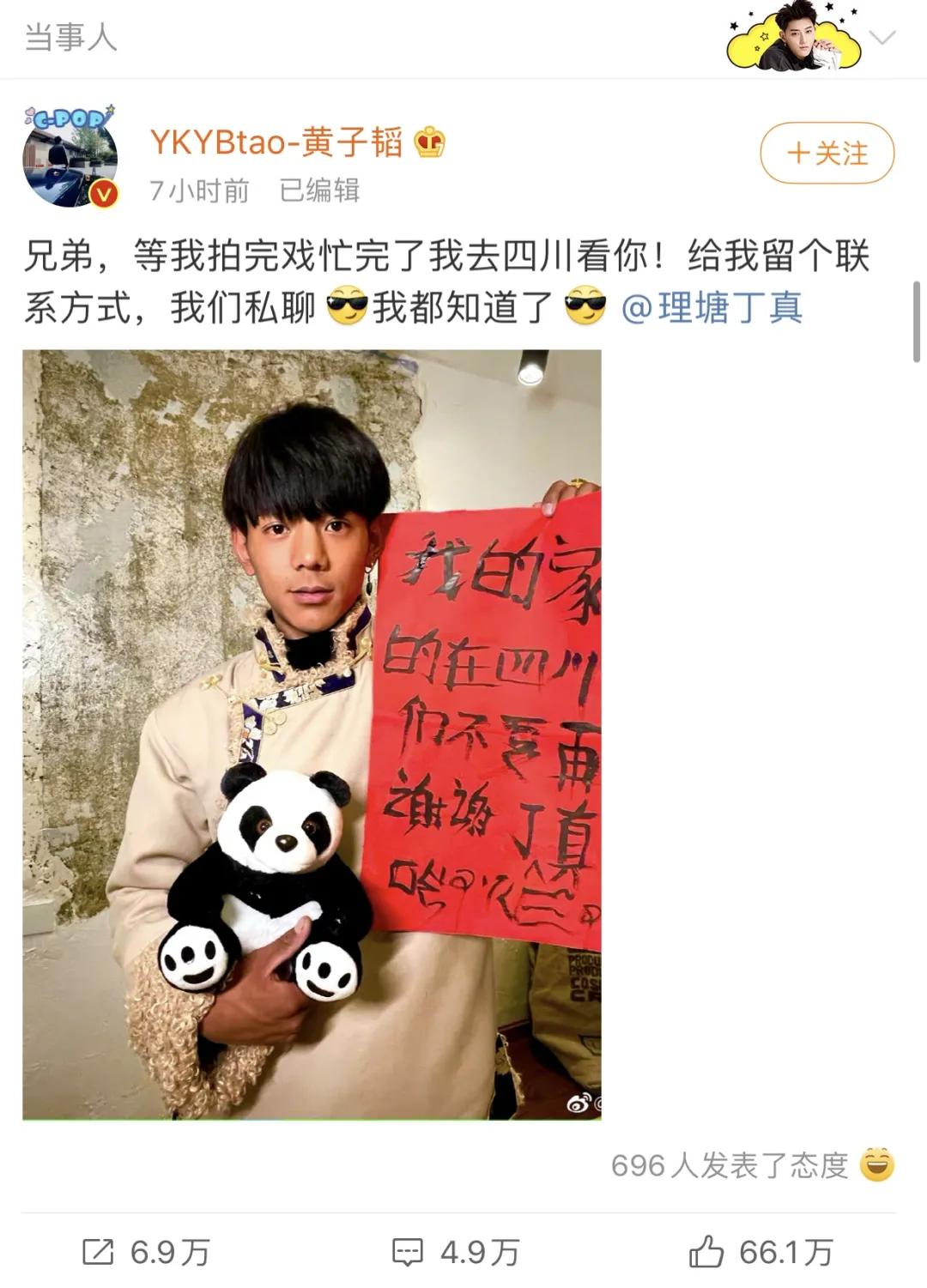This screenshot has width=927, height=1288.
Task: Open comments via the 4.9万 bubble icon
Action: coord(407,1252)
